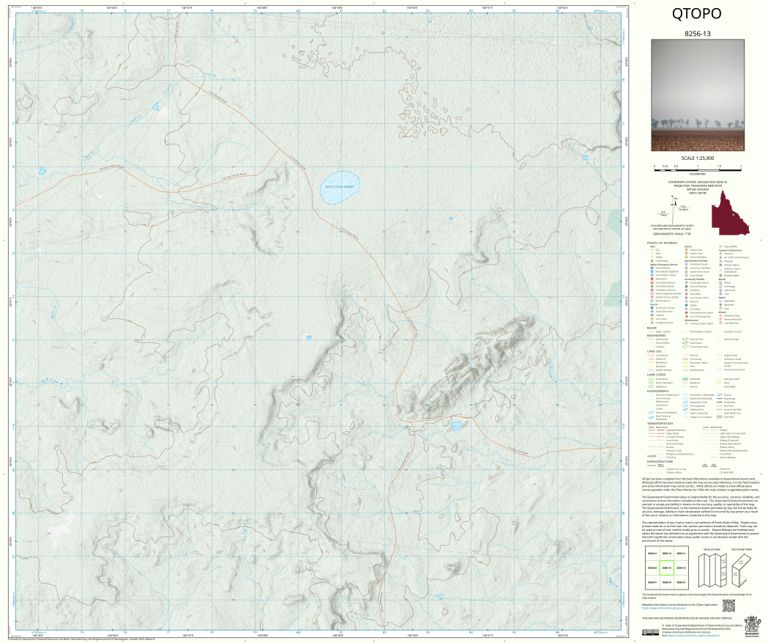The image size is (768, 643).
Task: Click the horizontal folds diagram
Action: 741,571
